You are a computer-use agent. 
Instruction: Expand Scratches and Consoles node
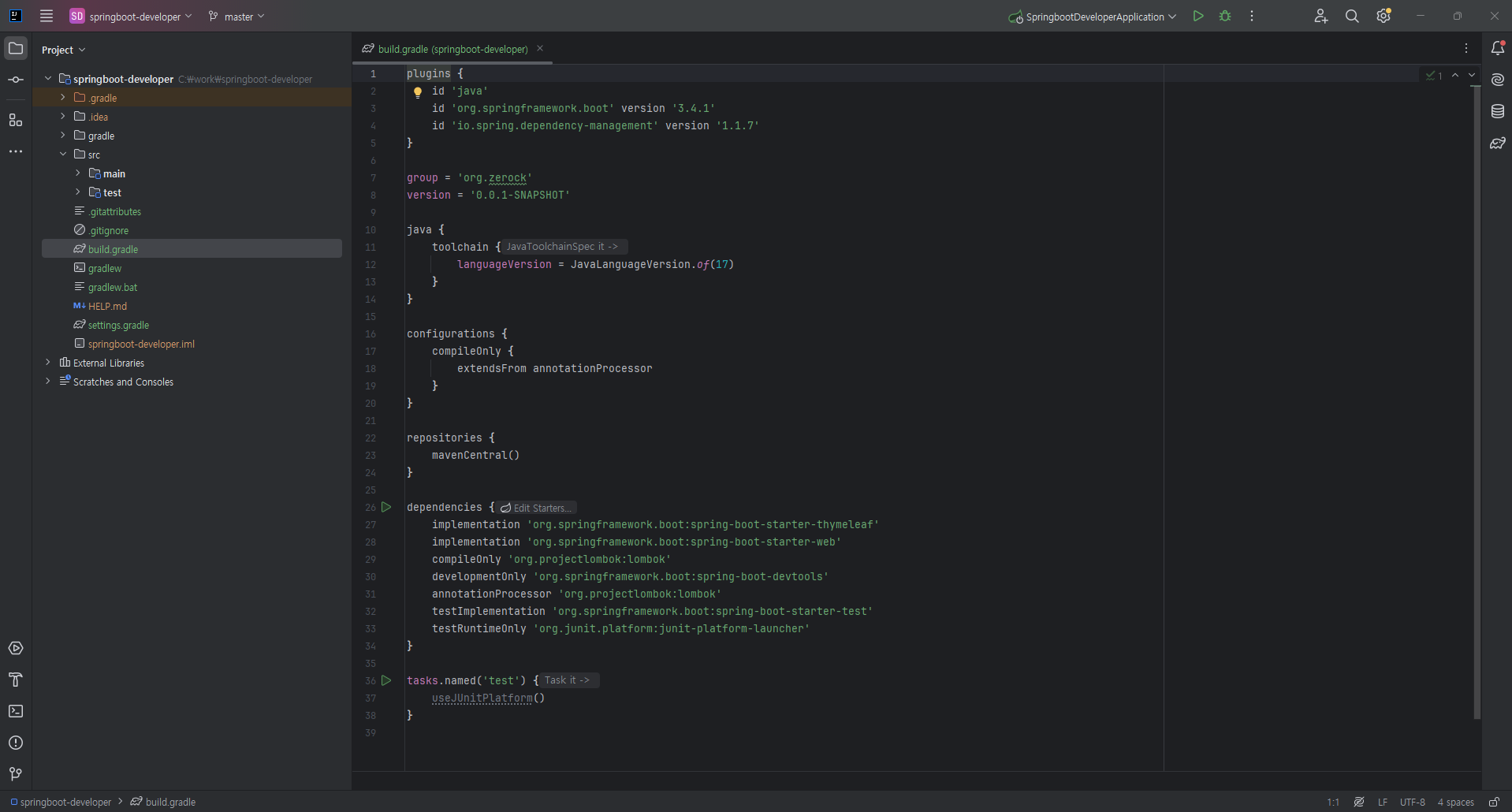tap(48, 381)
